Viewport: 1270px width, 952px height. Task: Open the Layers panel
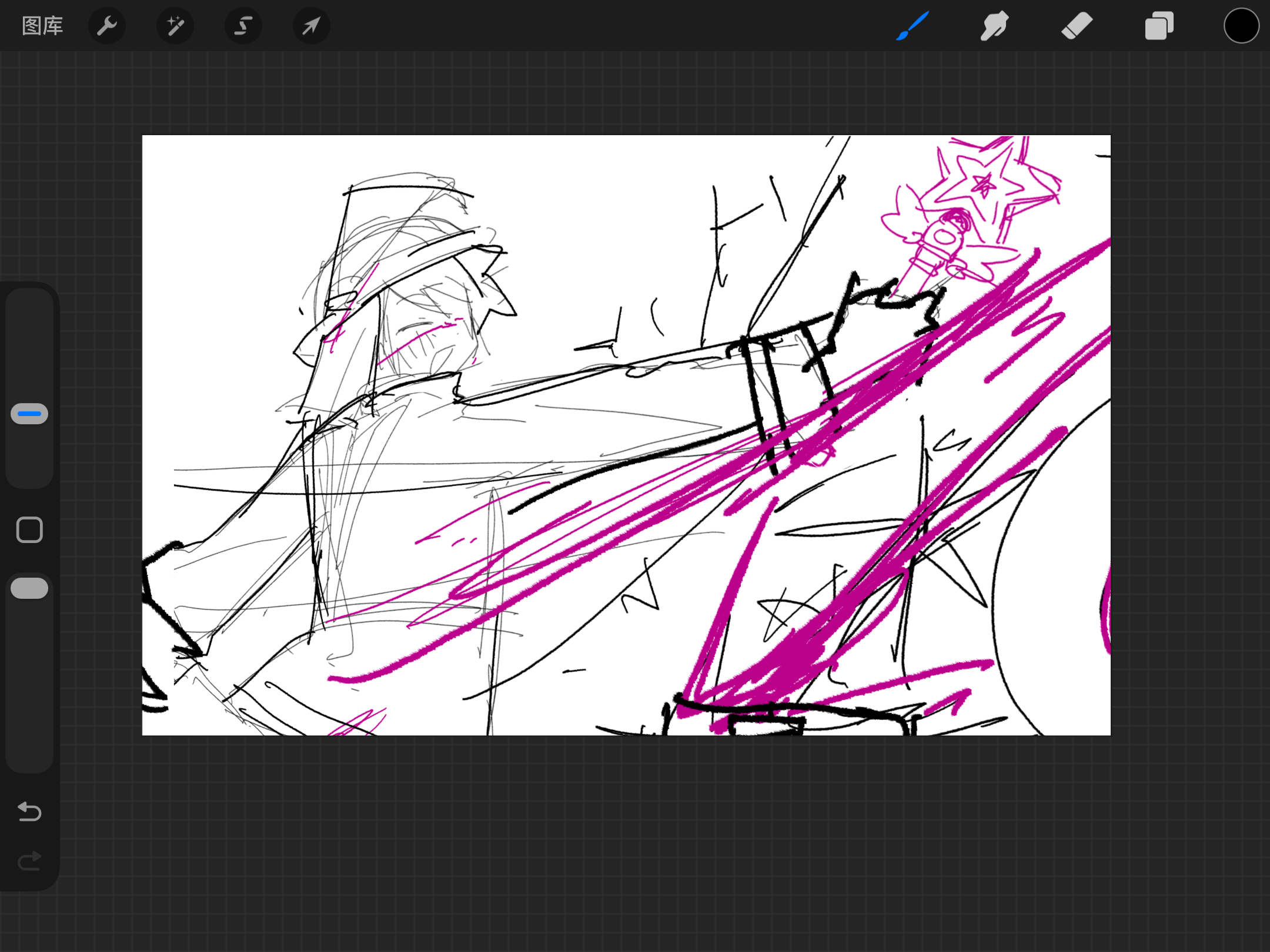point(1159,26)
